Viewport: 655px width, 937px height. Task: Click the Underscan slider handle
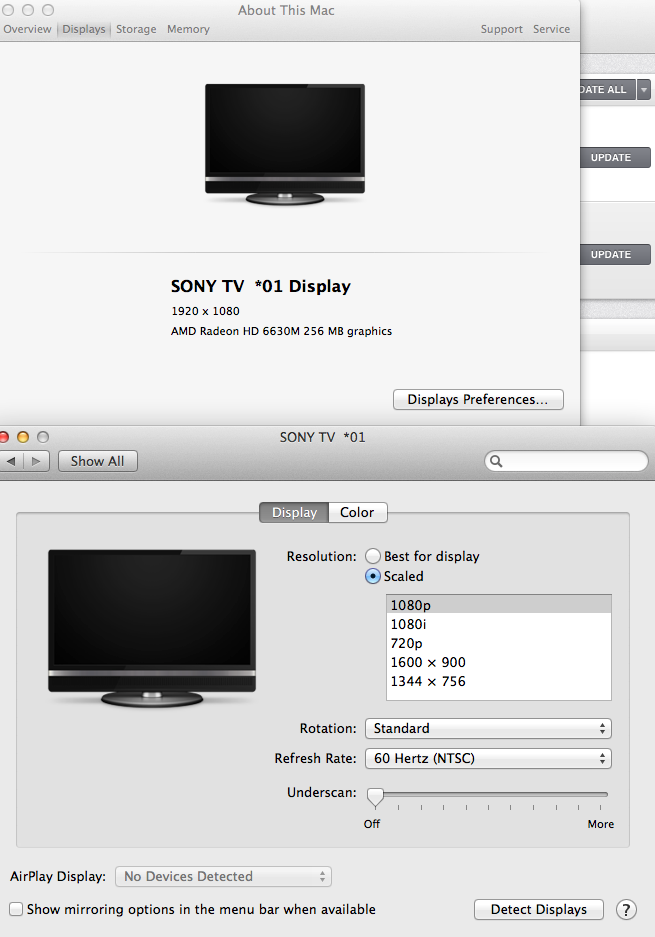(375, 797)
